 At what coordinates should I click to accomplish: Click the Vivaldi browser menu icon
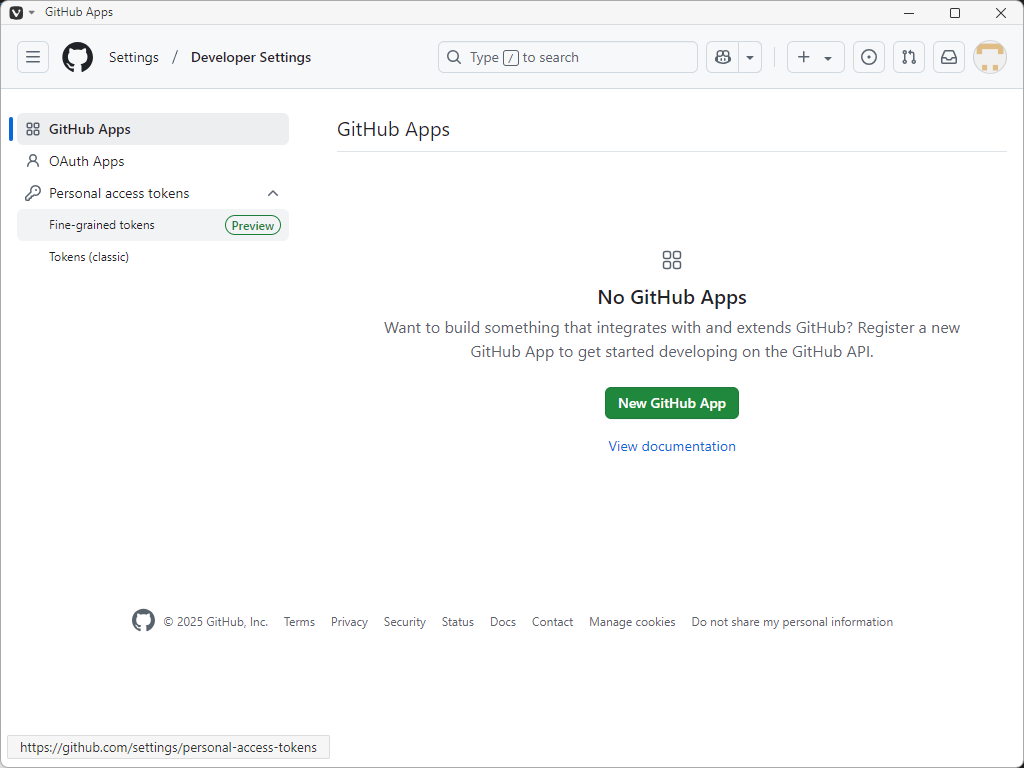(x=16, y=12)
